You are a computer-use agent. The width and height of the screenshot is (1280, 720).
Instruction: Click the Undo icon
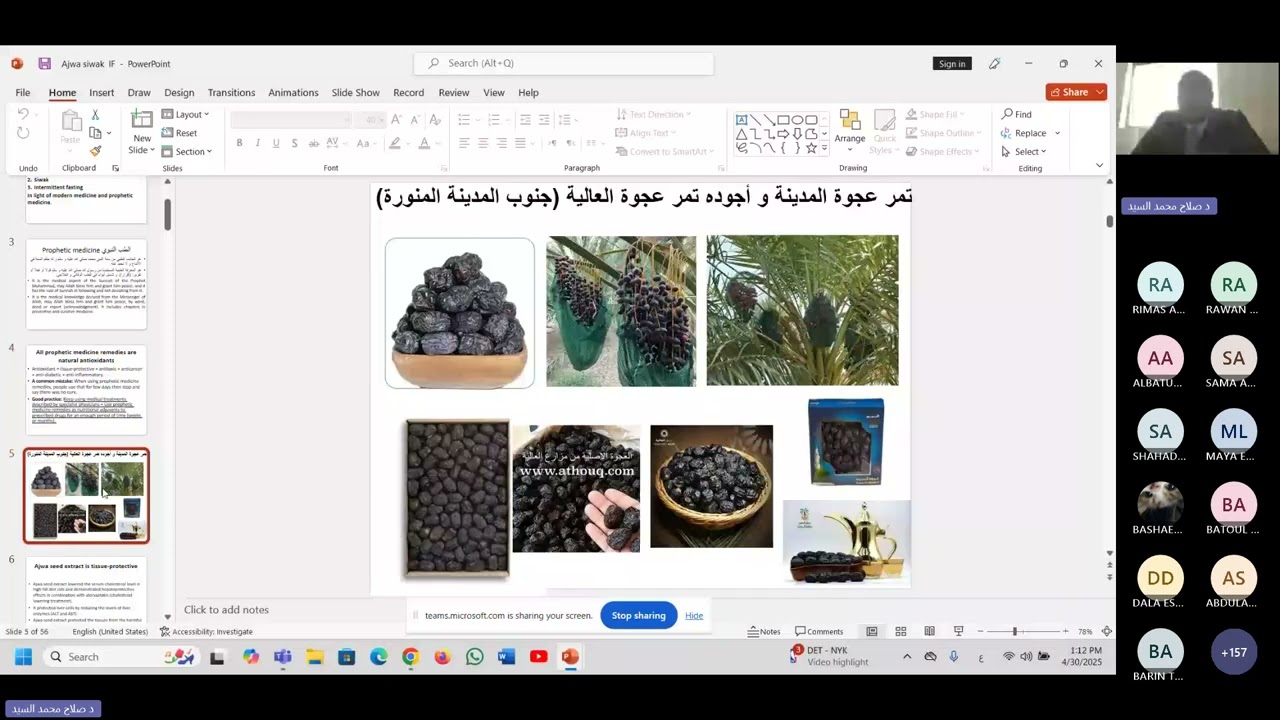(23, 114)
